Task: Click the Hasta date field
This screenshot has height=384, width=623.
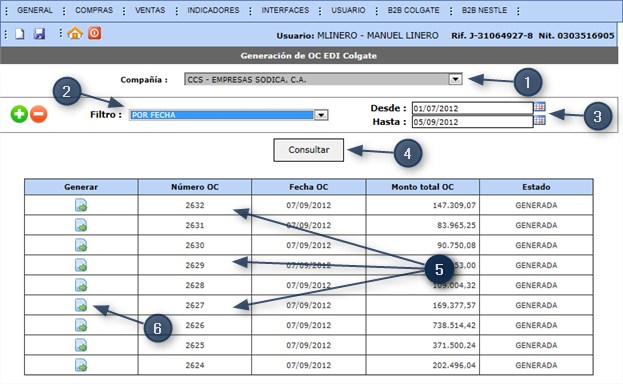Action: [472, 122]
